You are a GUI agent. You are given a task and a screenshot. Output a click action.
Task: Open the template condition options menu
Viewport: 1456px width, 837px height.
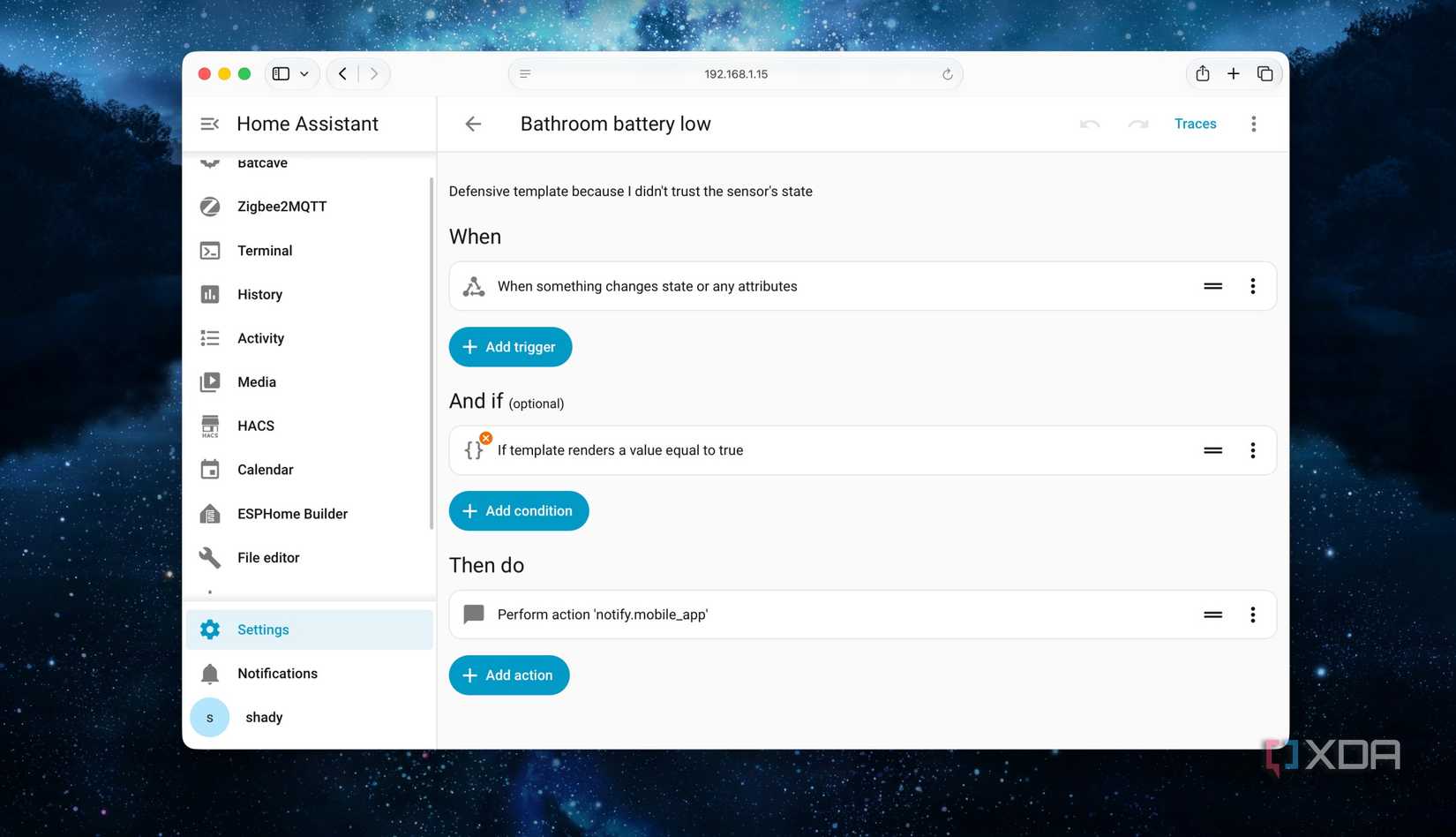click(1253, 450)
